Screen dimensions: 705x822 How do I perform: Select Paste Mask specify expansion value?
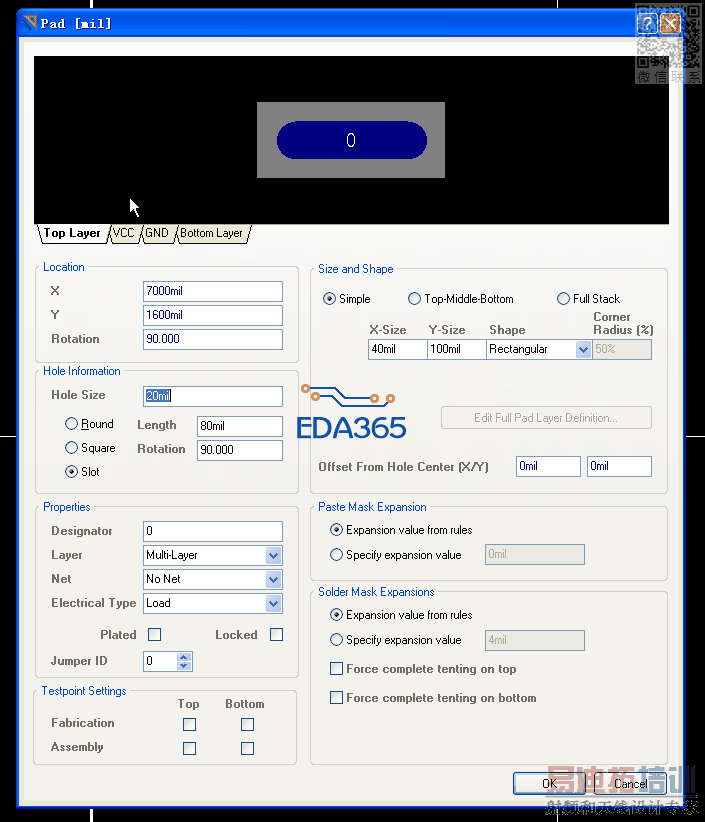337,555
